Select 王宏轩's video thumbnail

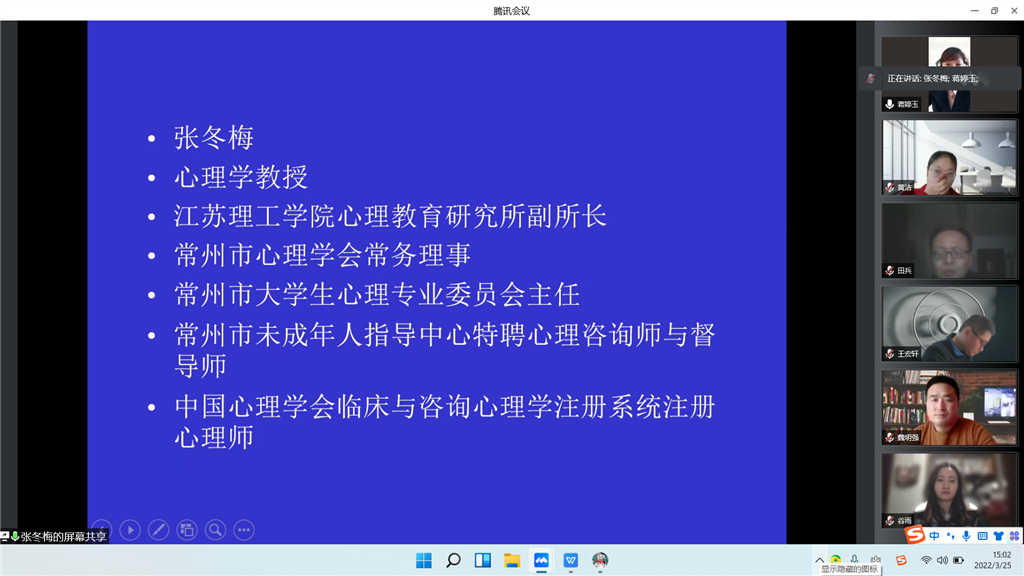[x=950, y=324]
